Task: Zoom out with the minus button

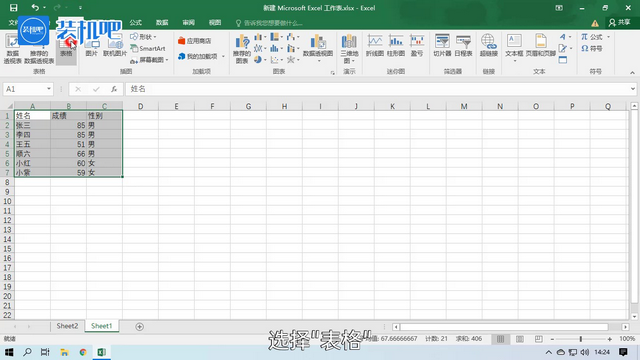Action: coord(552,339)
